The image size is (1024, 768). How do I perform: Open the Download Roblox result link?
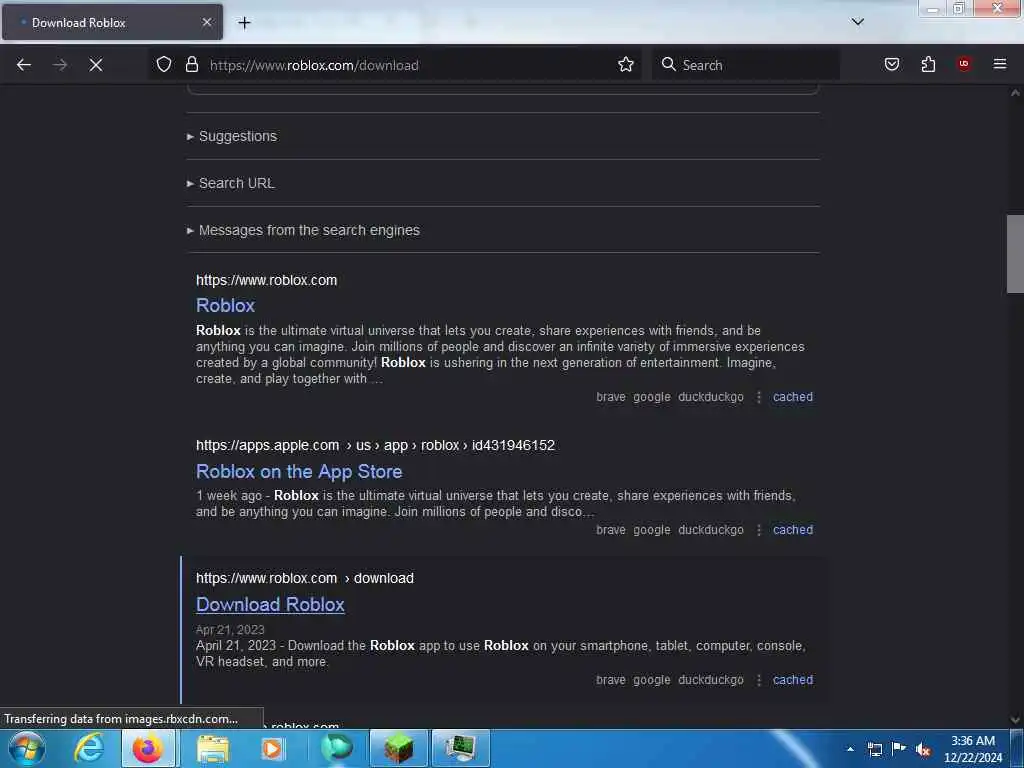click(x=270, y=605)
